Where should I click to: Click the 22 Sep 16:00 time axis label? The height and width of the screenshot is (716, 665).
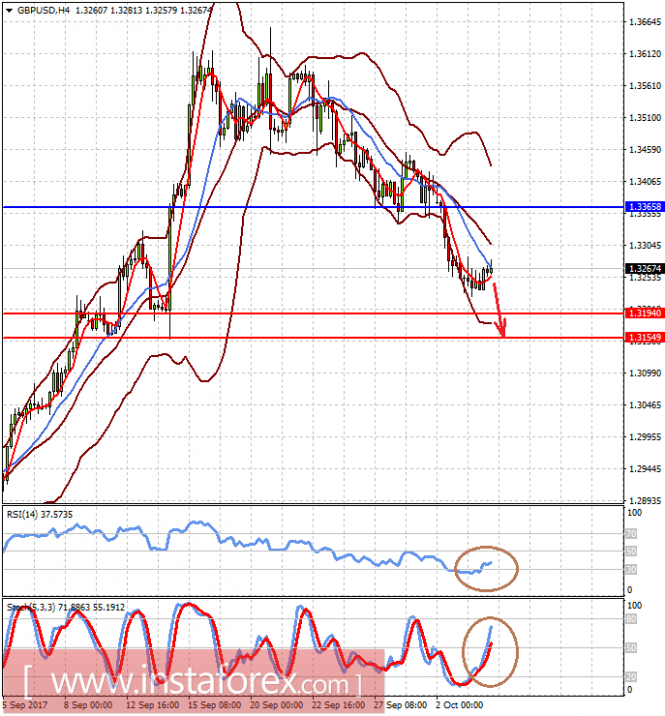coord(338,705)
